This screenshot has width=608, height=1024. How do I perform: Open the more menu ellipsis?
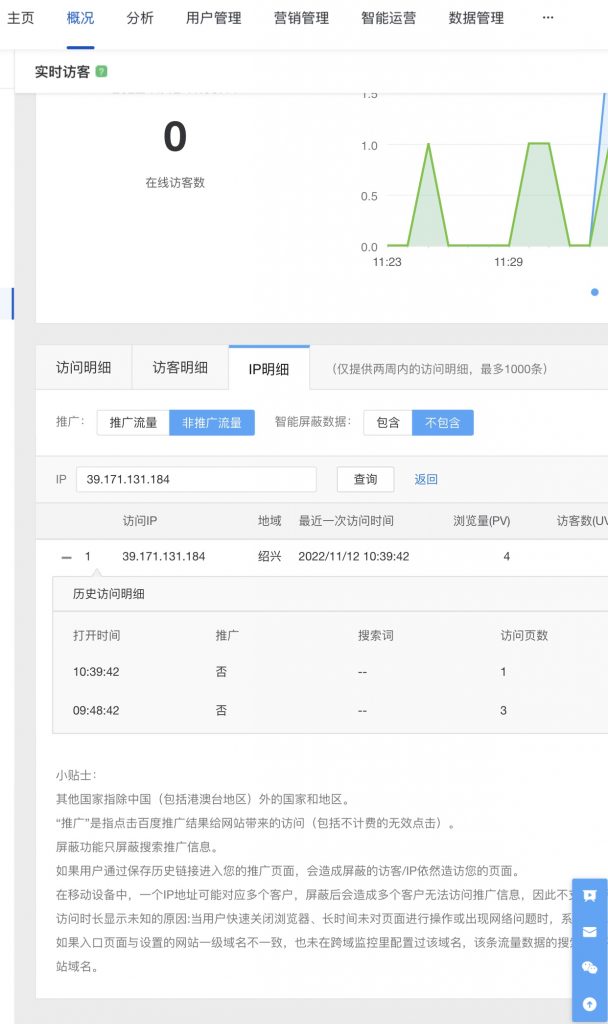(548, 18)
